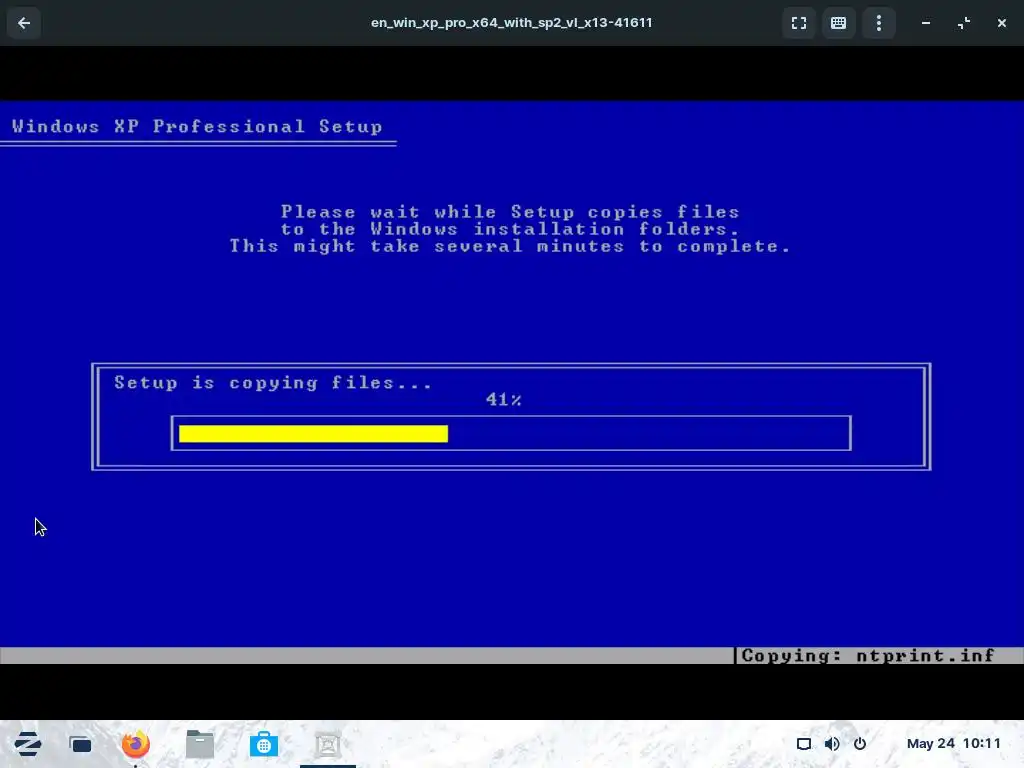
Task: Open the keyboard shortcuts menu
Action: [x=839, y=23]
